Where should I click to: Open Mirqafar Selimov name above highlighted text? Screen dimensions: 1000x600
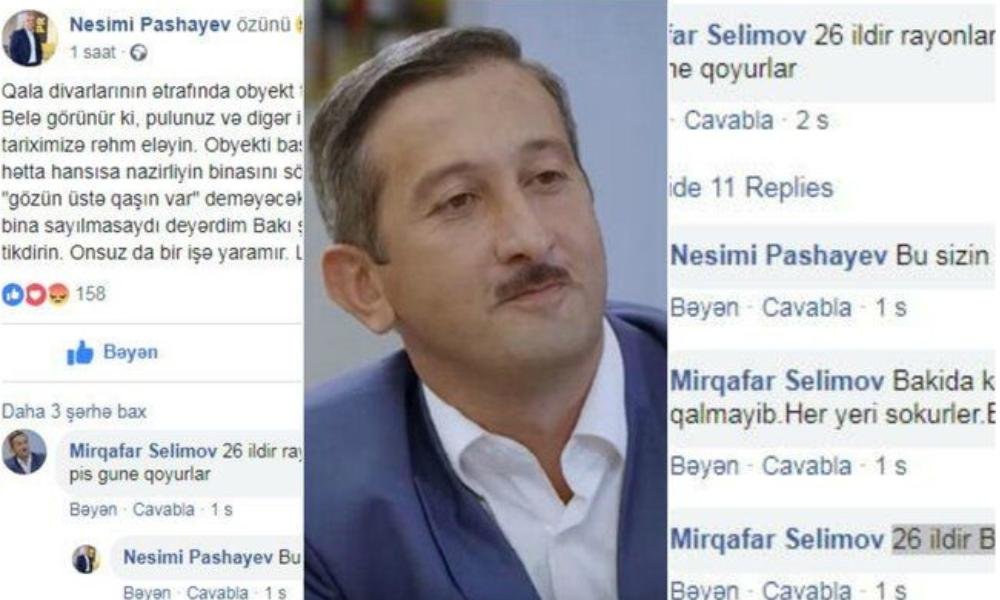tap(777, 539)
